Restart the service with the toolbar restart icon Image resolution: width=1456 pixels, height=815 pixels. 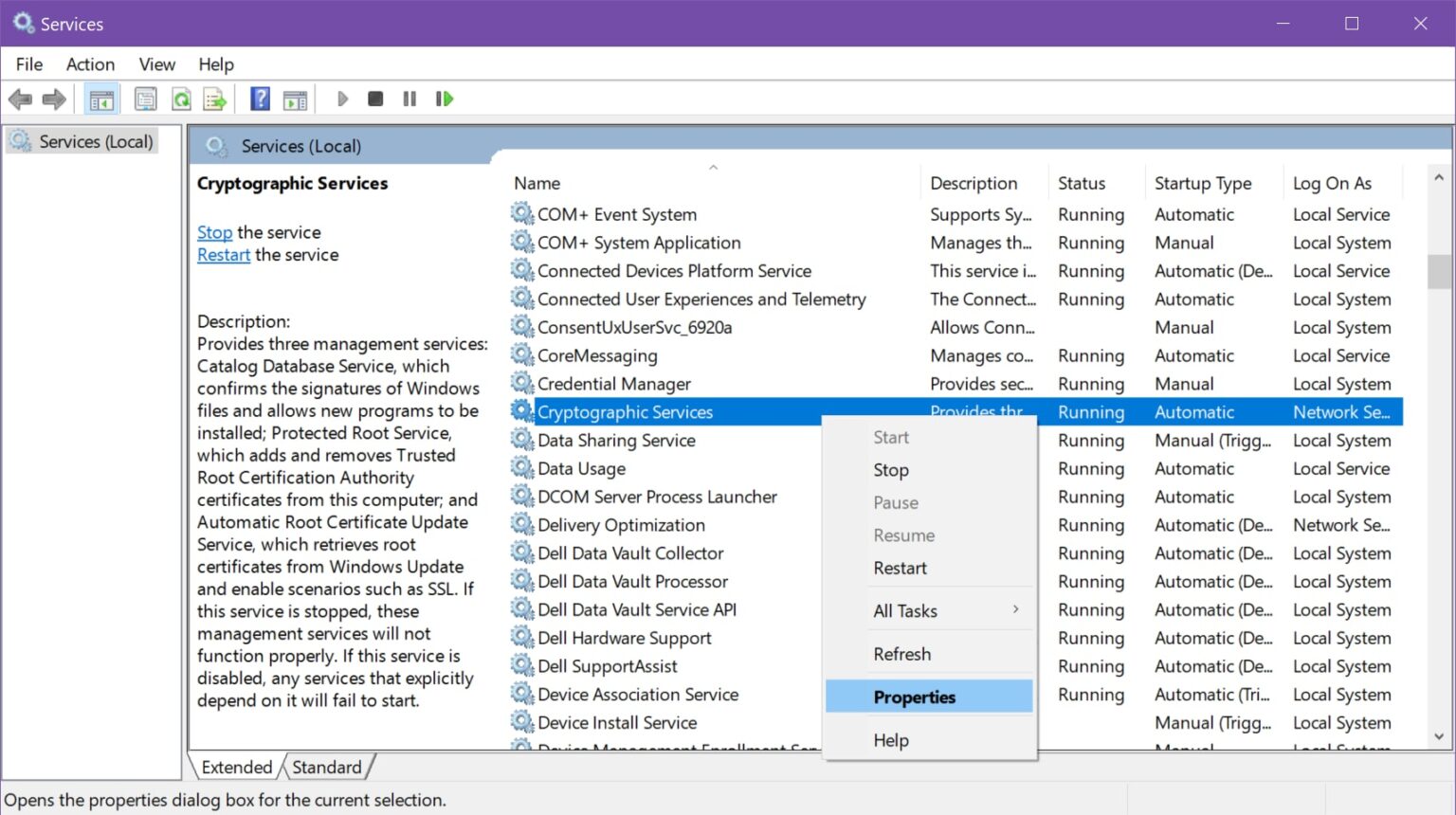pyautogui.click(x=444, y=99)
